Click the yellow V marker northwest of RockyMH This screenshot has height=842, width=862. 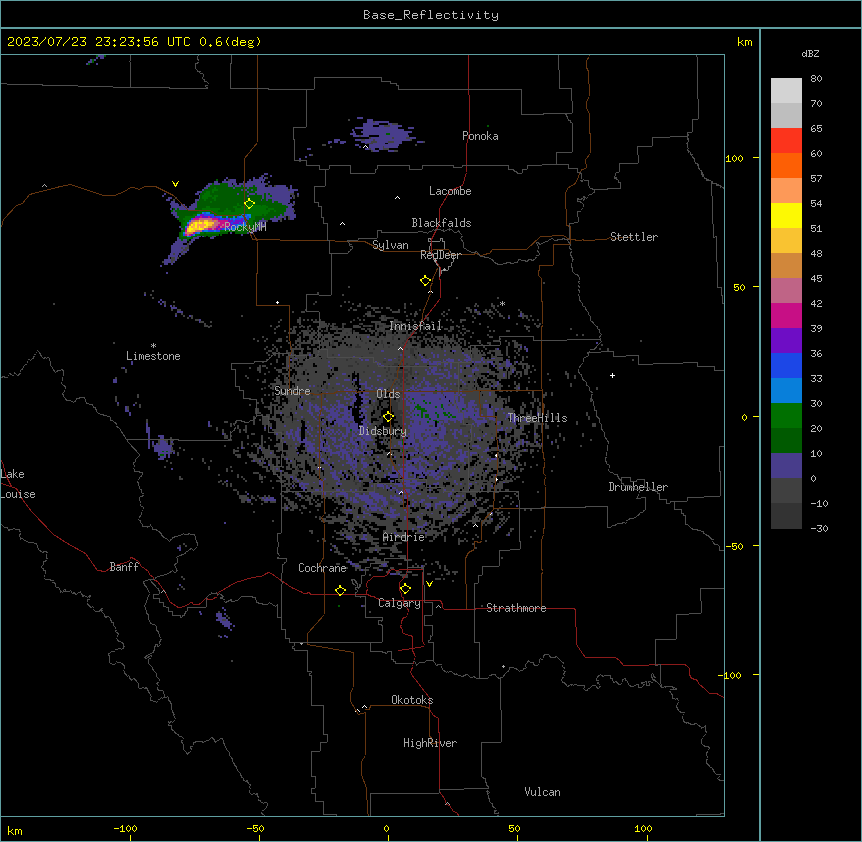(175, 184)
